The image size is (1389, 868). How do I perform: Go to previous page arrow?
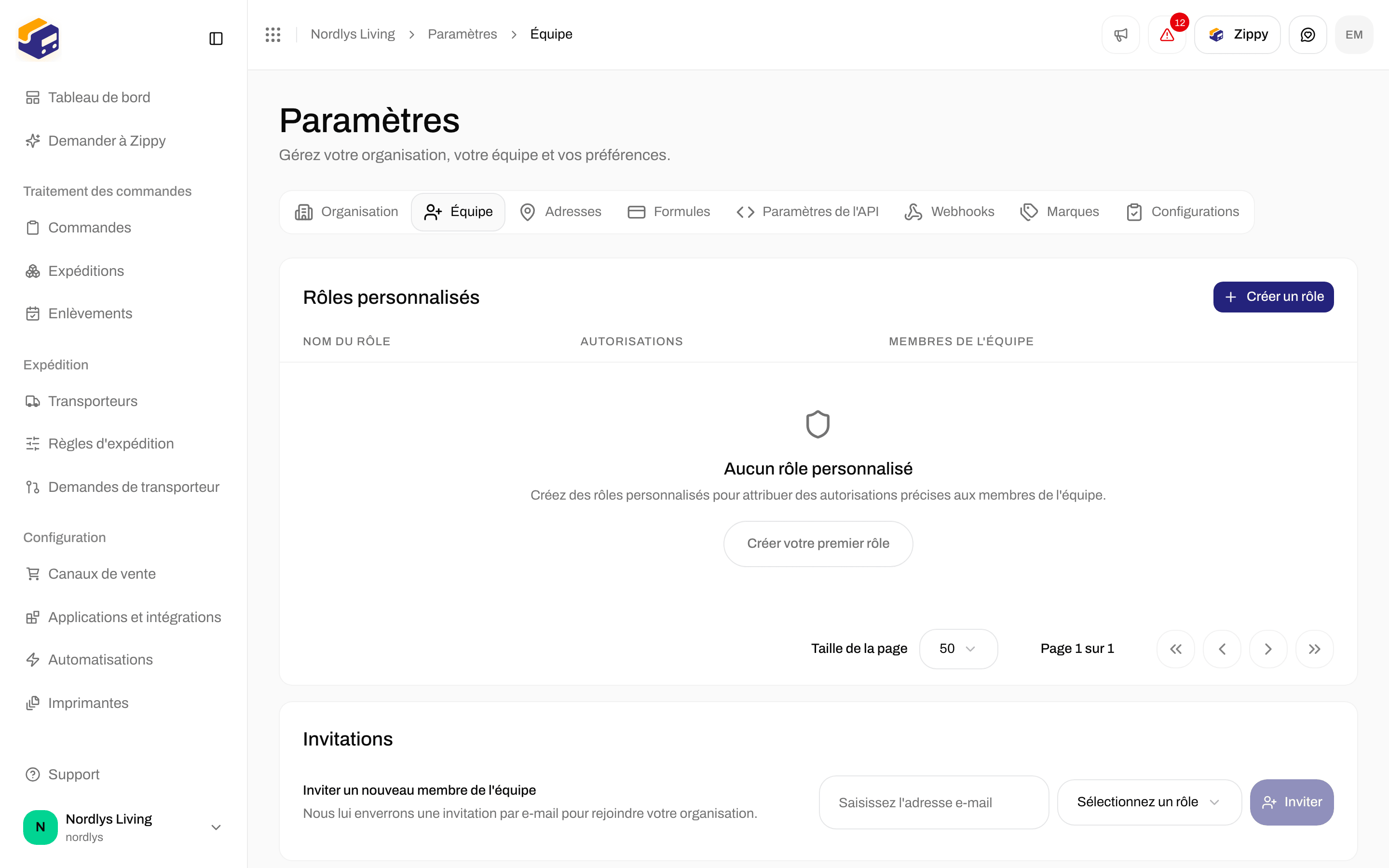1222,649
